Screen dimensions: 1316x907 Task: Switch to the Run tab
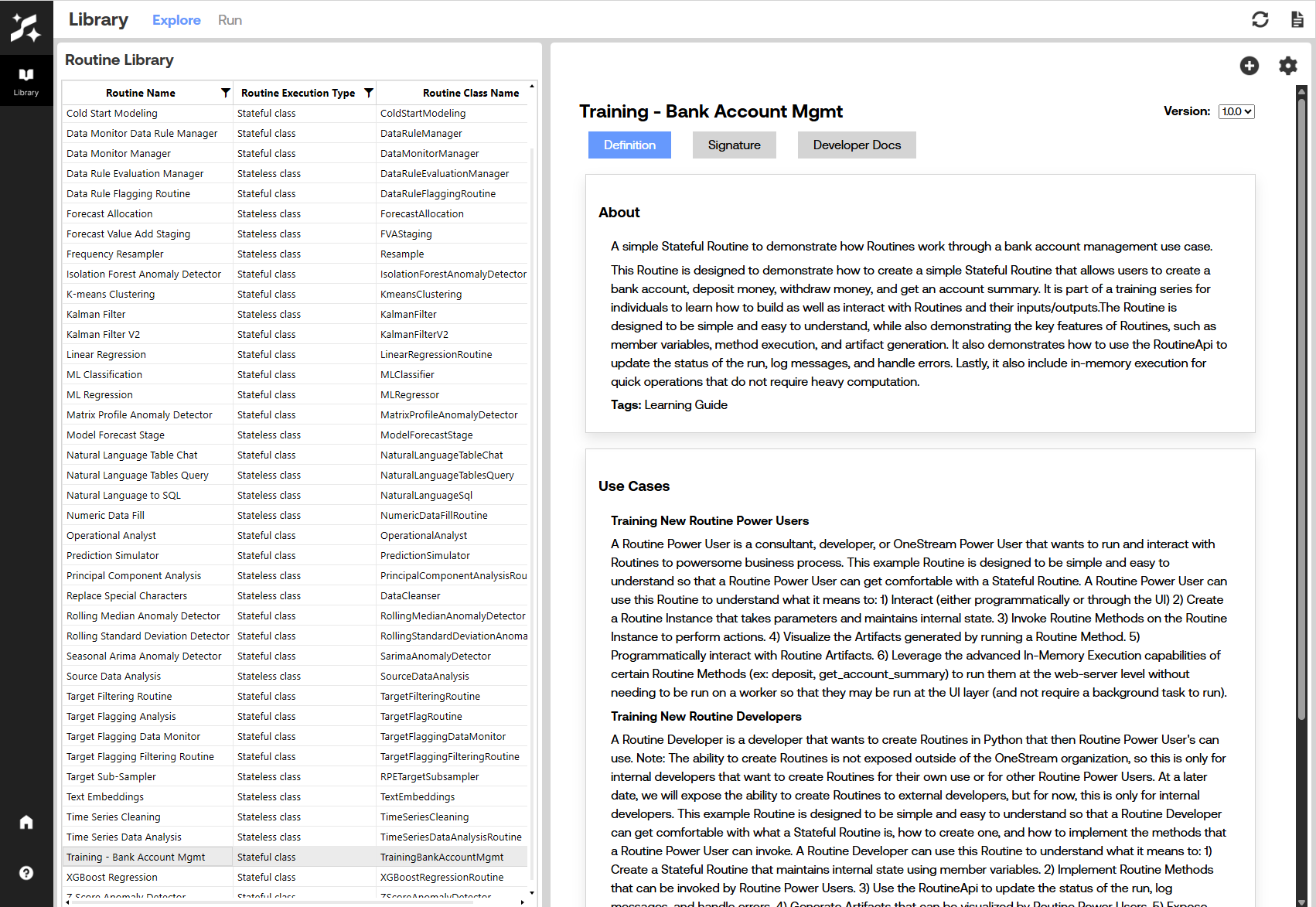coord(230,20)
